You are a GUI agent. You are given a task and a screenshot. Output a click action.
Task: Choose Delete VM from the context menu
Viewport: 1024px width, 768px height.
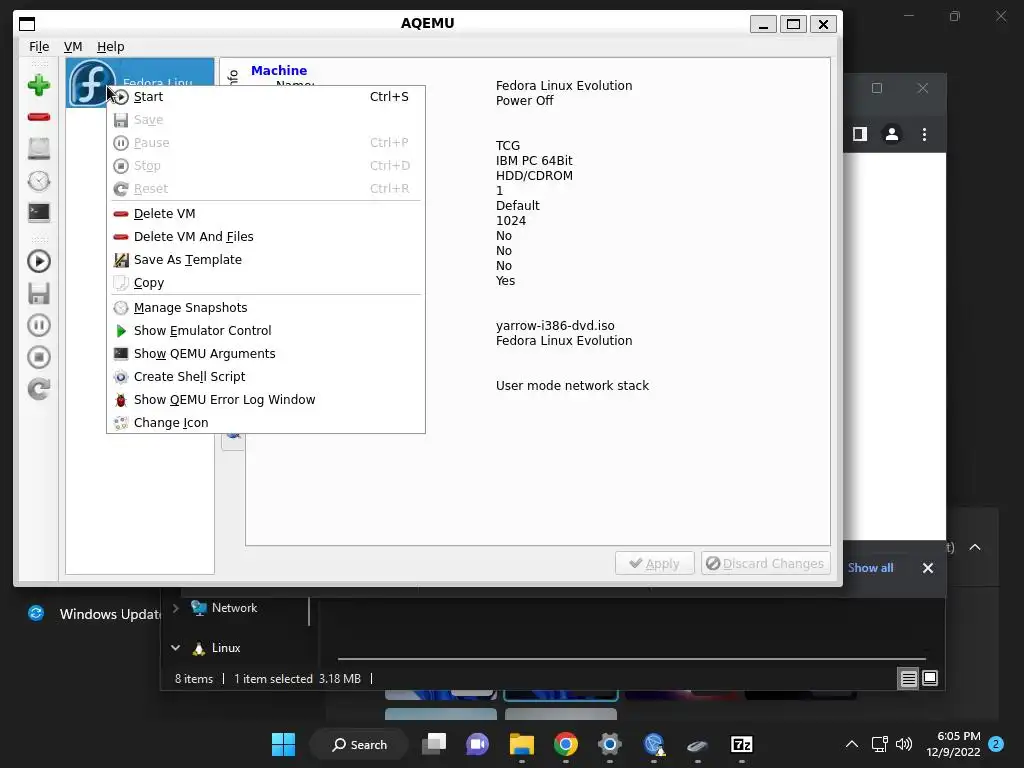(x=265, y=214)
